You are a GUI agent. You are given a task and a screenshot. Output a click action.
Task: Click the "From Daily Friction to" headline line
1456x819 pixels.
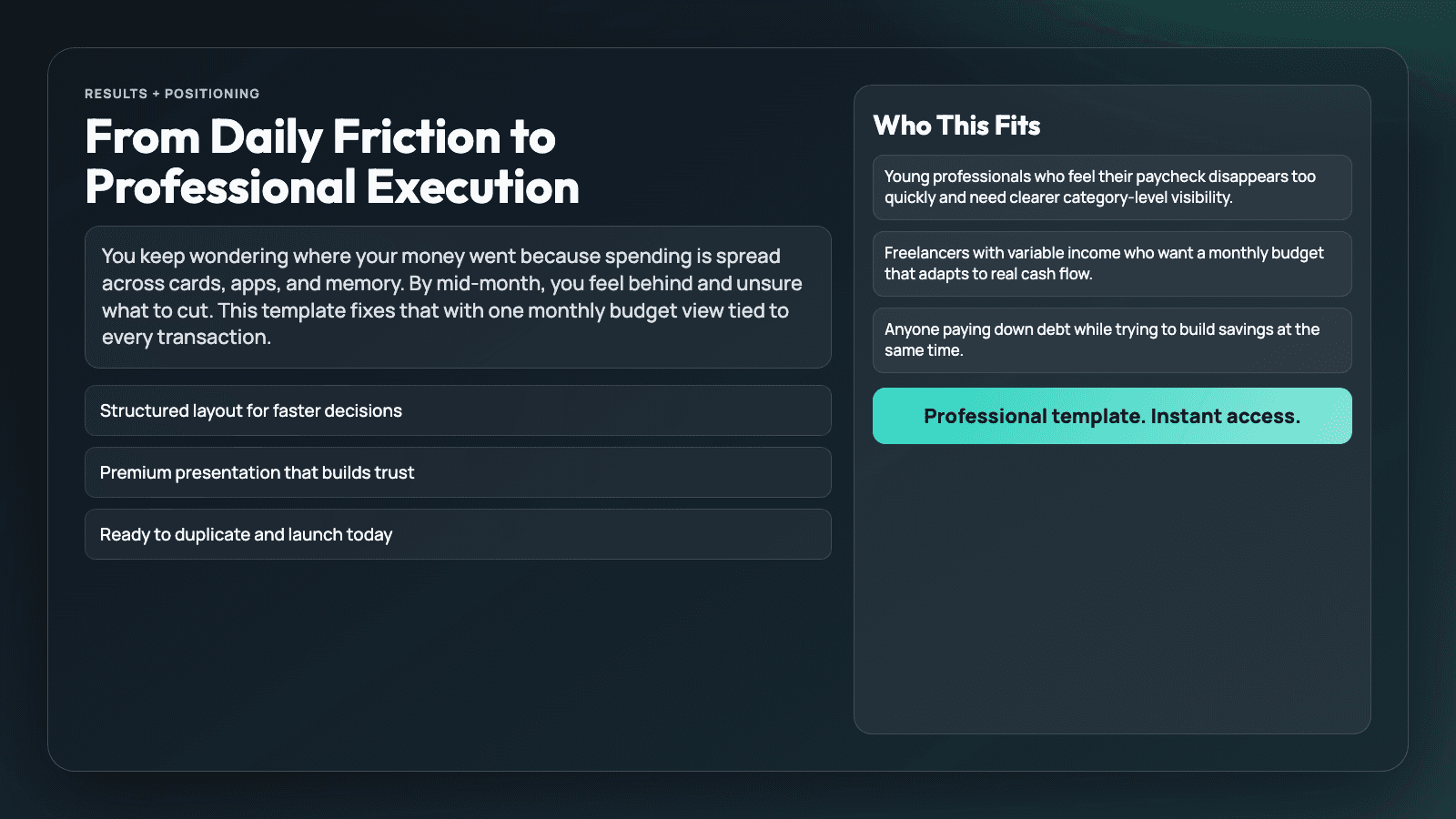pos(320,137)
